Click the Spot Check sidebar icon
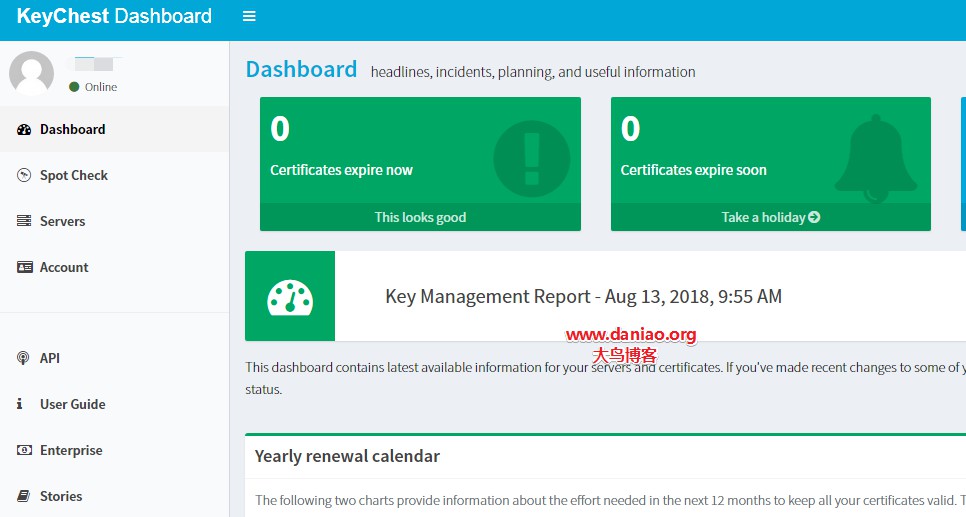966x517 pixels. click(x=24, y=175)
